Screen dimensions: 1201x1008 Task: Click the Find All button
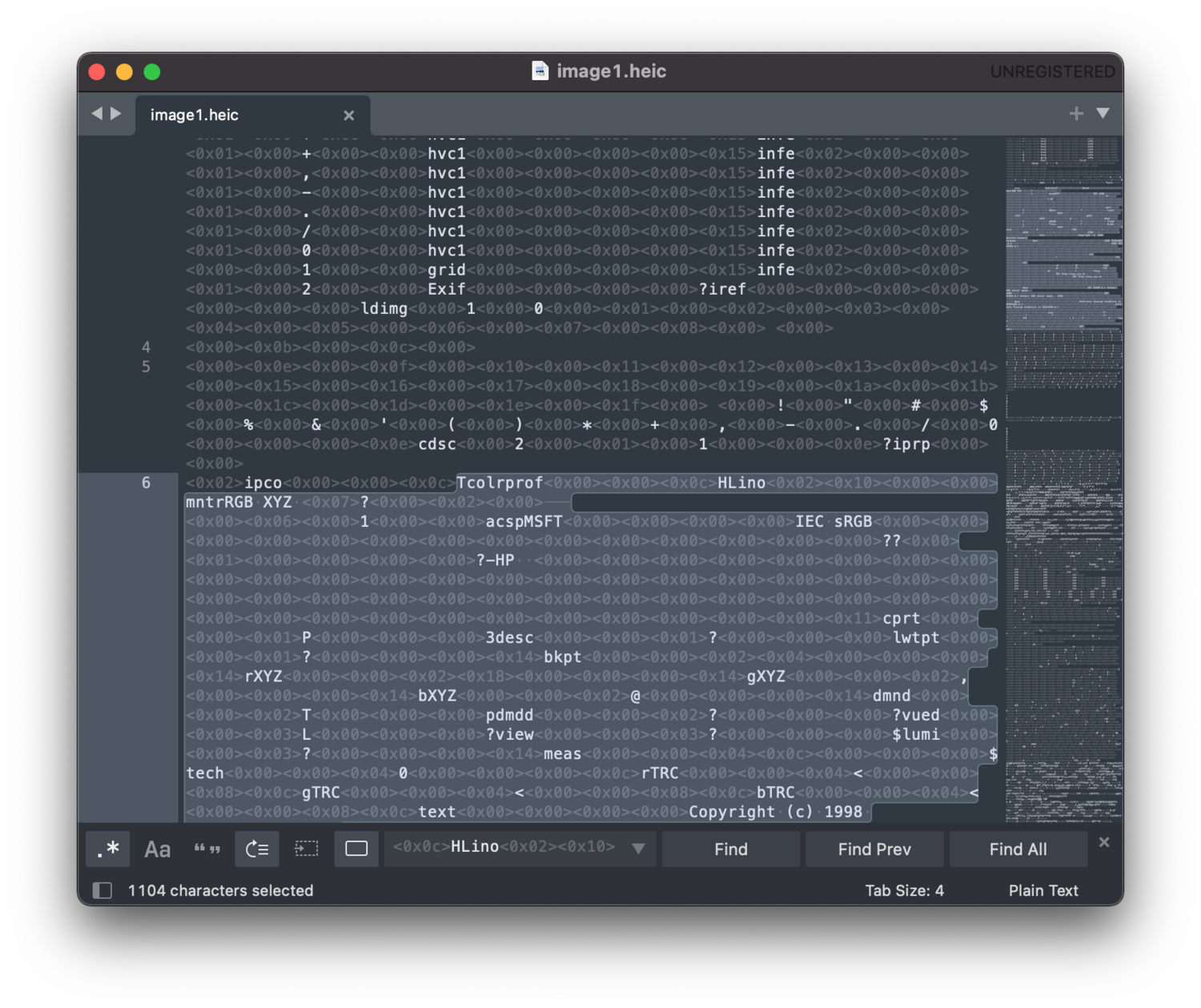[1018, 849]
